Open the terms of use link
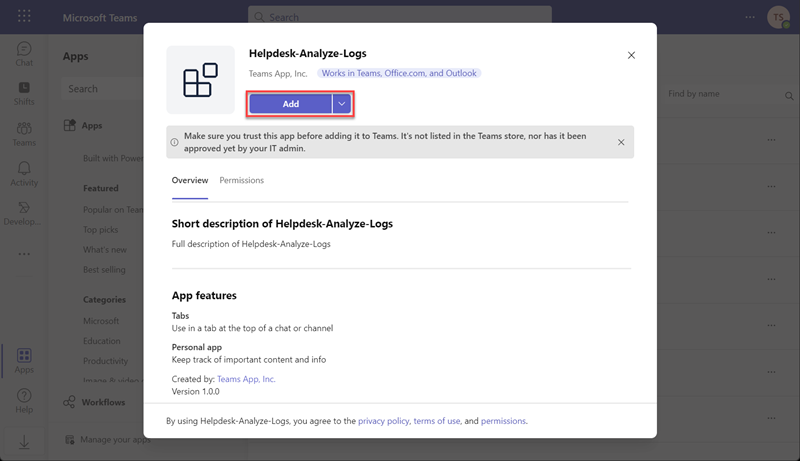The height and width of the screenshot is (461, 800). (x=437, y=421)
